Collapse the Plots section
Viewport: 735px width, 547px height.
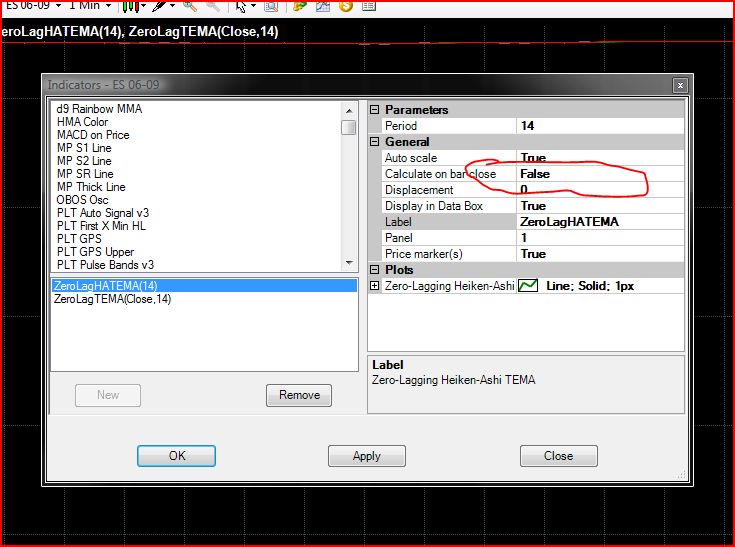(x=375, y=270)
